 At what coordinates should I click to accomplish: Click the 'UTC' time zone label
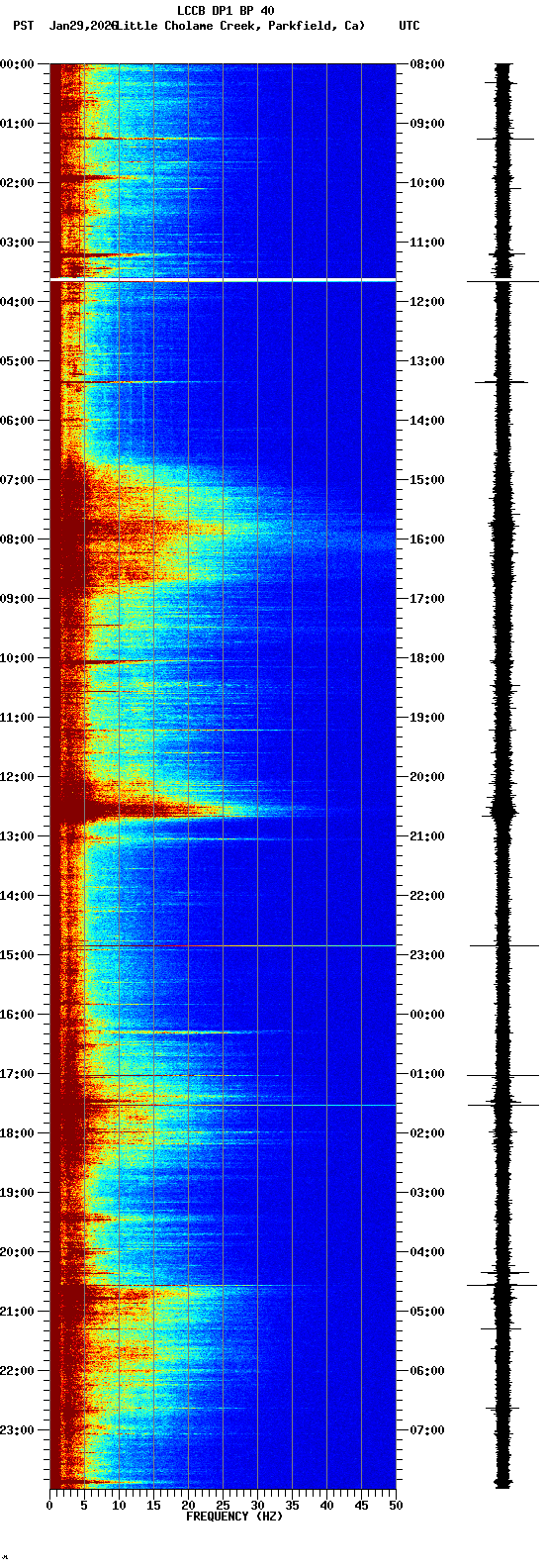tap(409, 26)
